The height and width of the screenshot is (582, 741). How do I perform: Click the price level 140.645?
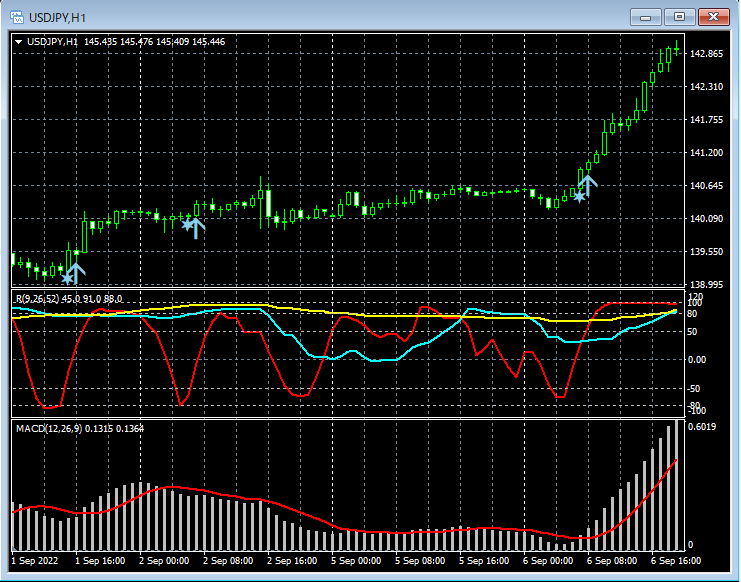click(707, 186)
